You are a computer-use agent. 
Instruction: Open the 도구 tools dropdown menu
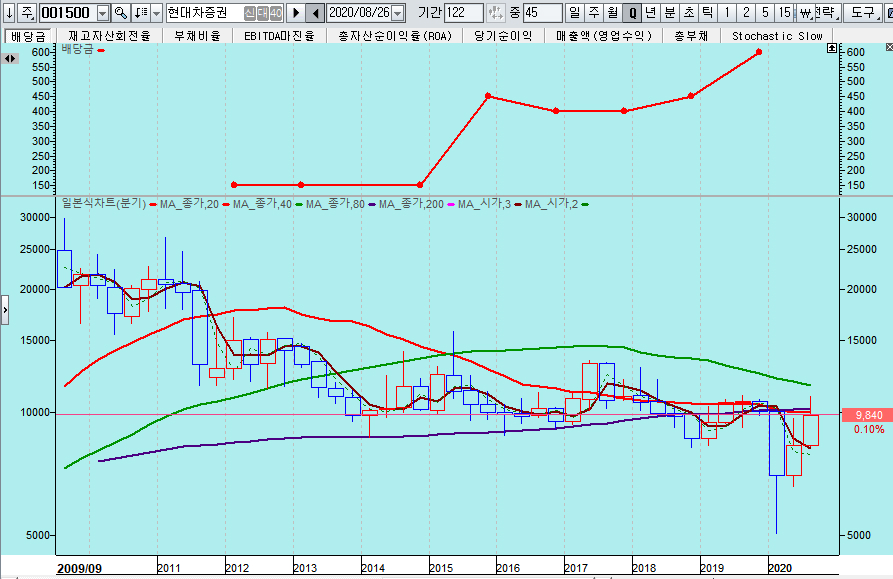[x=864, y=13]
